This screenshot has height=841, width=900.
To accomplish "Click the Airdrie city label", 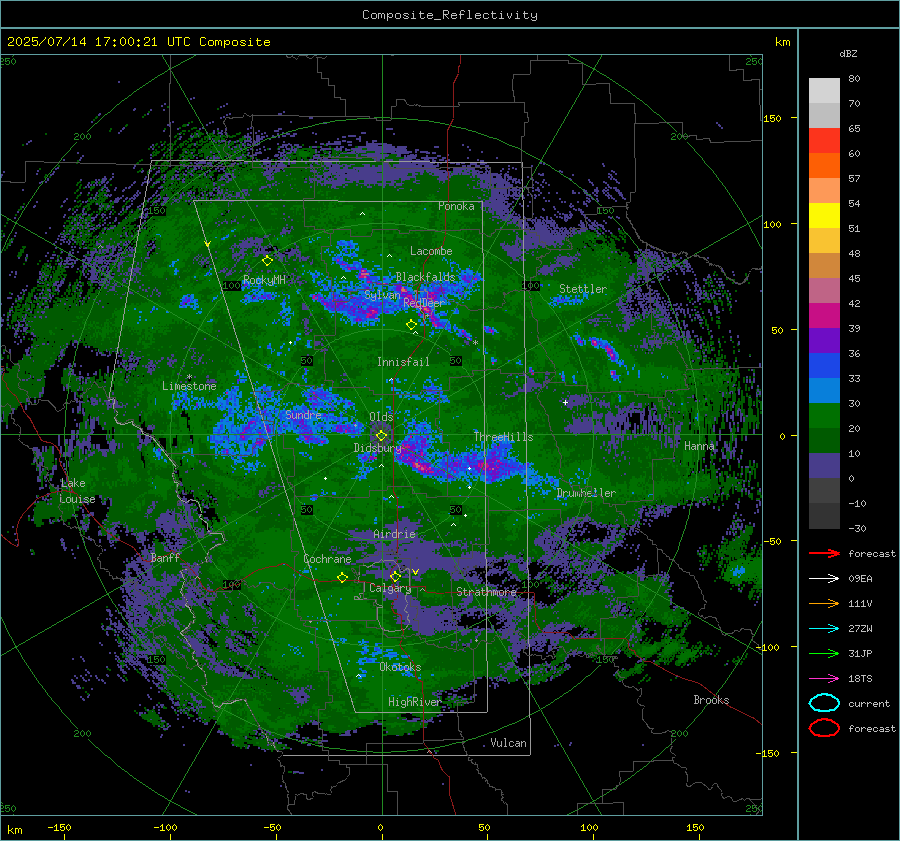I will tap(394, 534).
